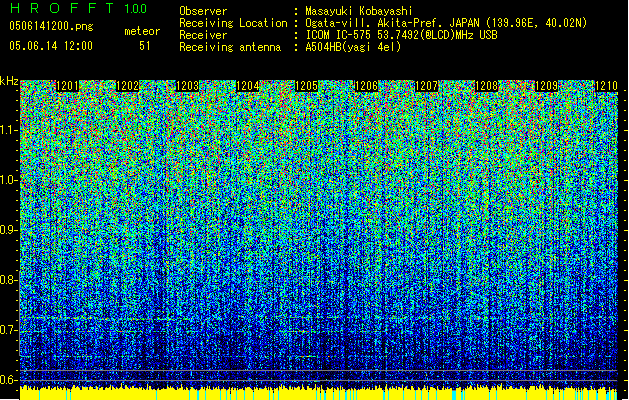The width and height of the screenshot is (629, 400).
Task: Click the yellow signal level bar graph
Action: 319,393
